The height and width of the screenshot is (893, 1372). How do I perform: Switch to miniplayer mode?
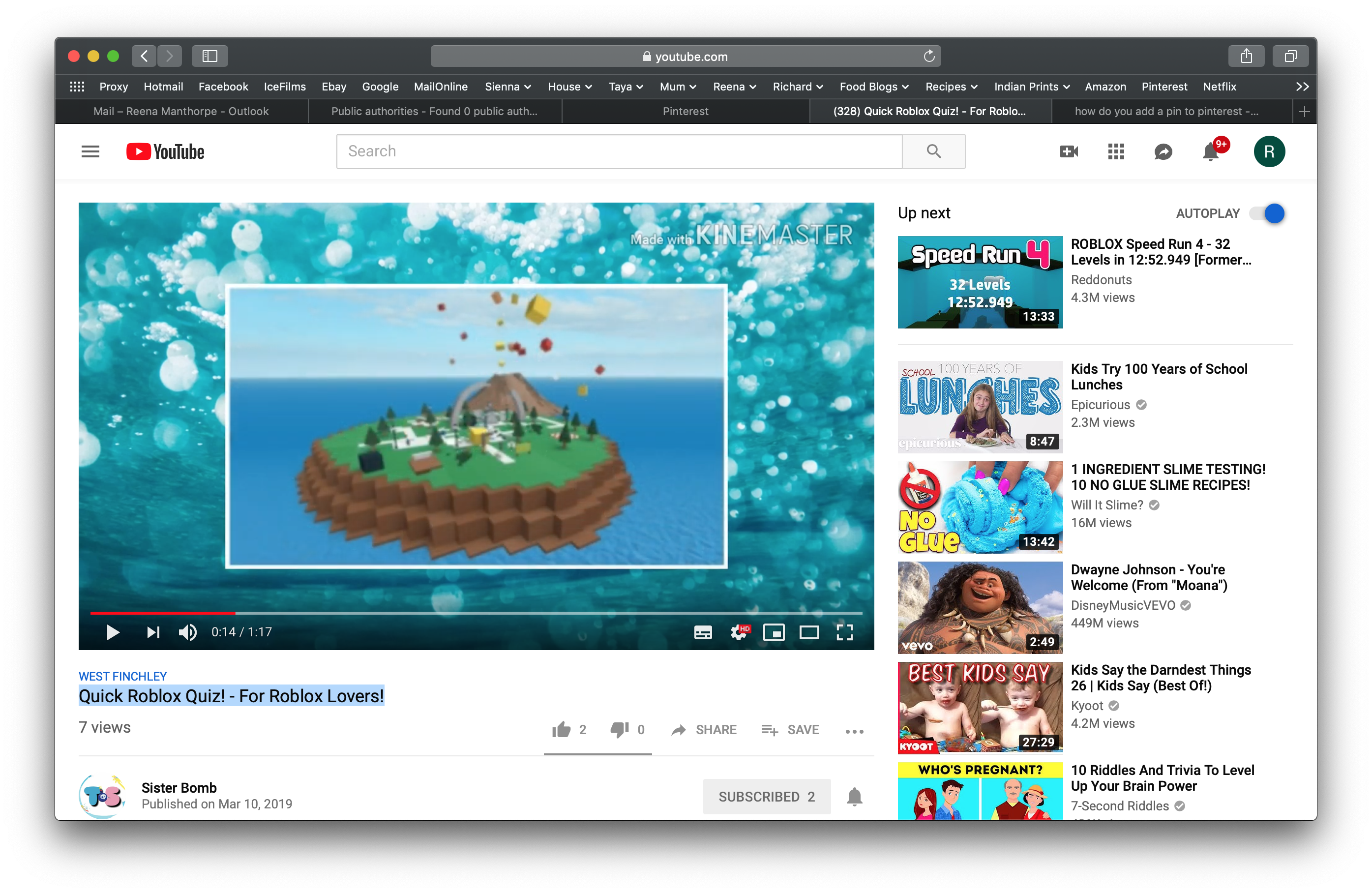774,632
